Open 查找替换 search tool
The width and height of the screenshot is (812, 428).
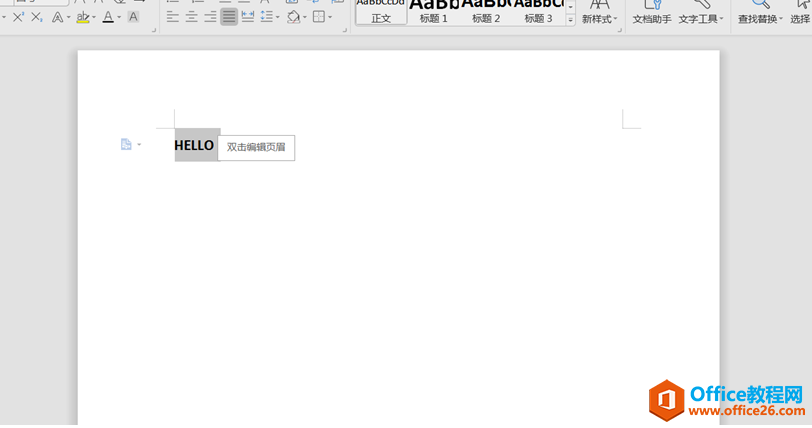(x=760, y=12)
